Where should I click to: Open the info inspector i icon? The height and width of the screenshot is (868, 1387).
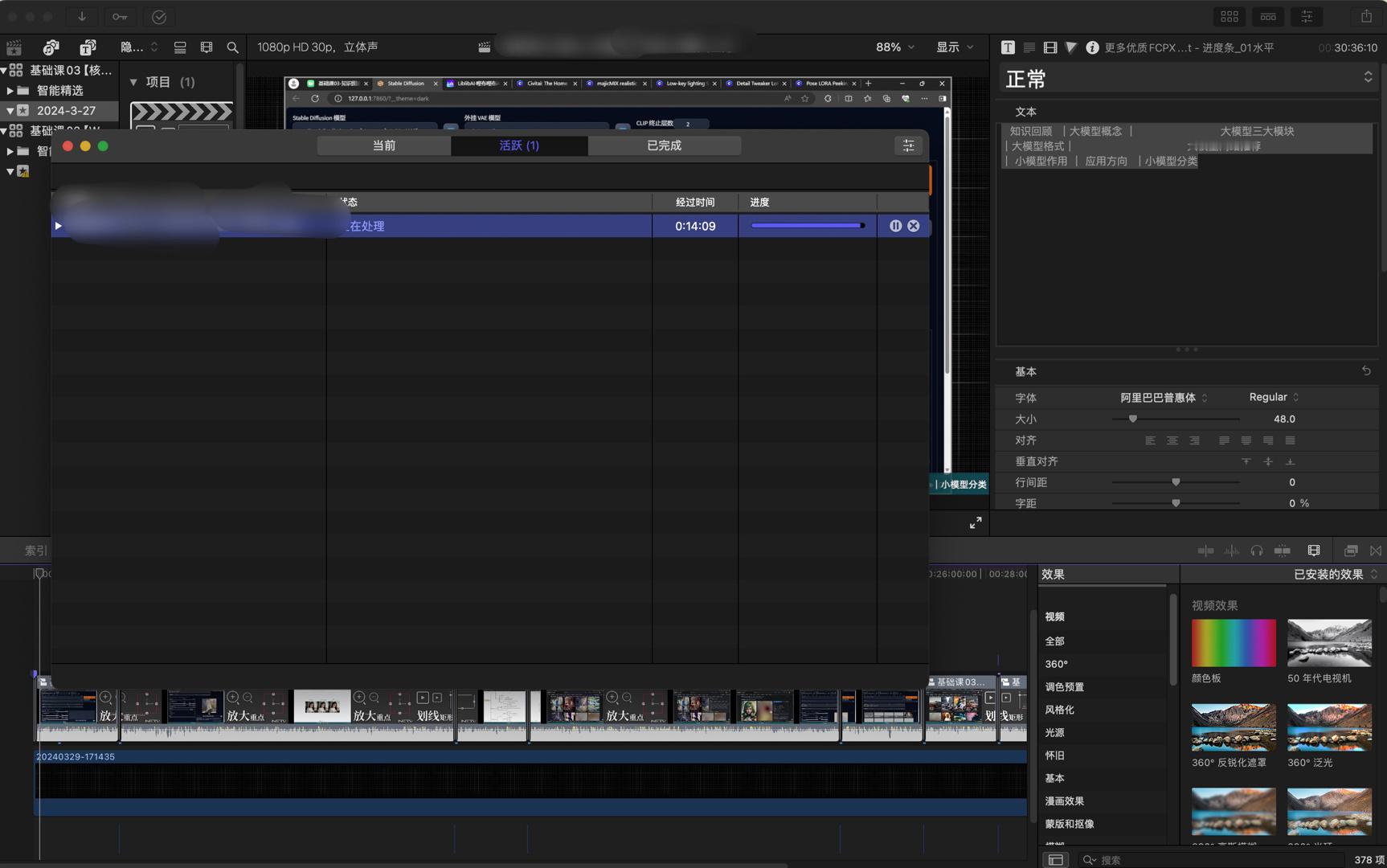coord(1092,47)
